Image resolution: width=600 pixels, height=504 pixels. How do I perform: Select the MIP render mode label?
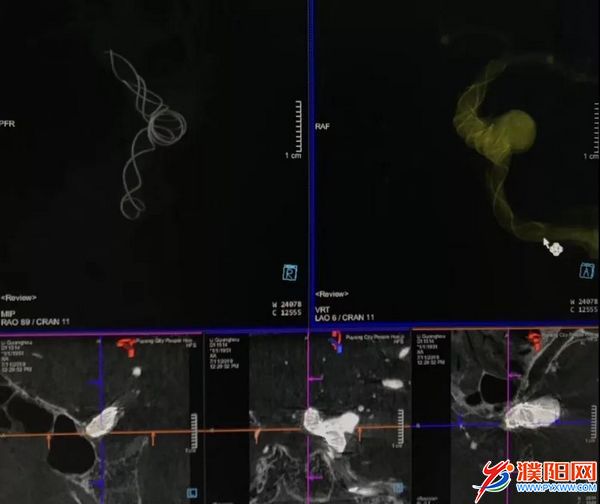[x=7, y=314]
